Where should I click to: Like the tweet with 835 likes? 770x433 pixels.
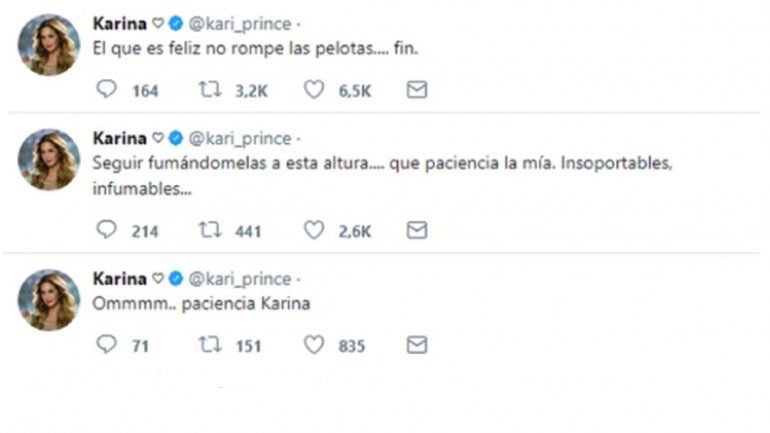point(314,345)
